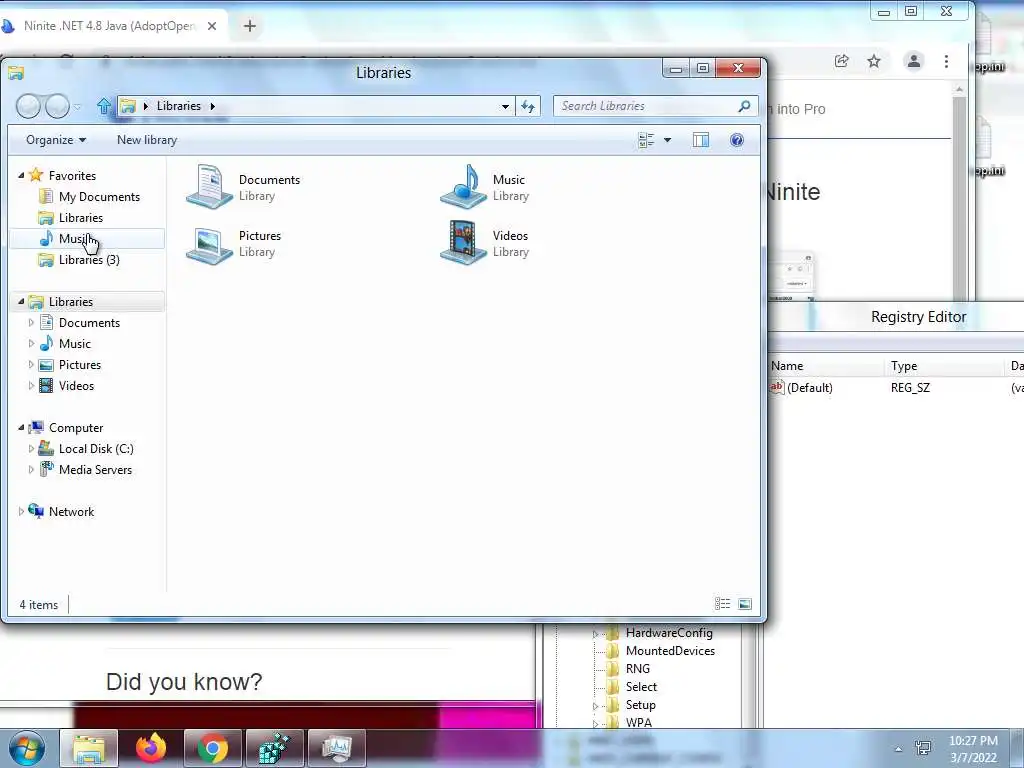The height and width of the screenshot is (768, 1024).
Task: Click the Windows Start orb
Action: pos(26,748)
